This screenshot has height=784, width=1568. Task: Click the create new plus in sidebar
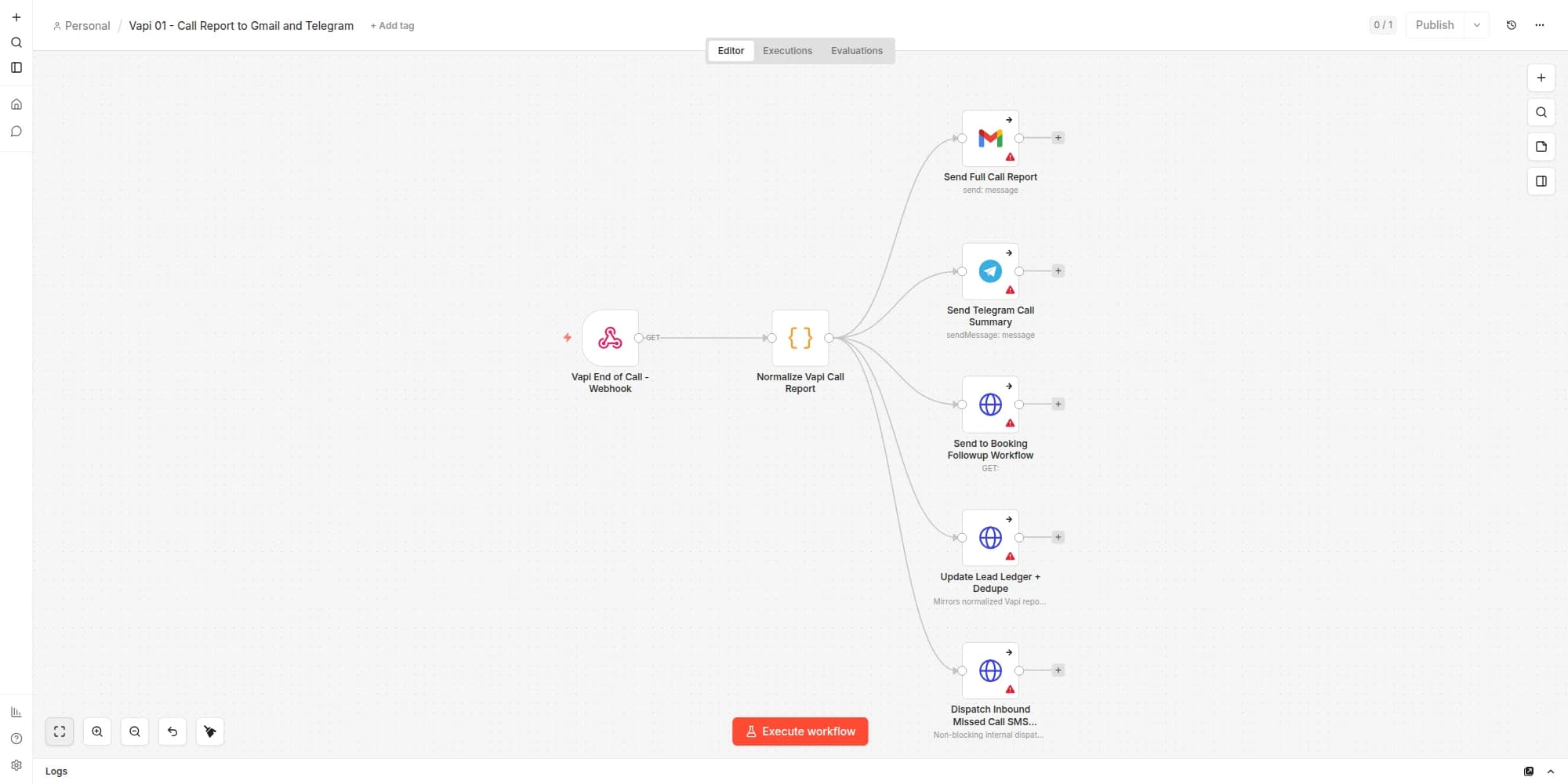16,17
